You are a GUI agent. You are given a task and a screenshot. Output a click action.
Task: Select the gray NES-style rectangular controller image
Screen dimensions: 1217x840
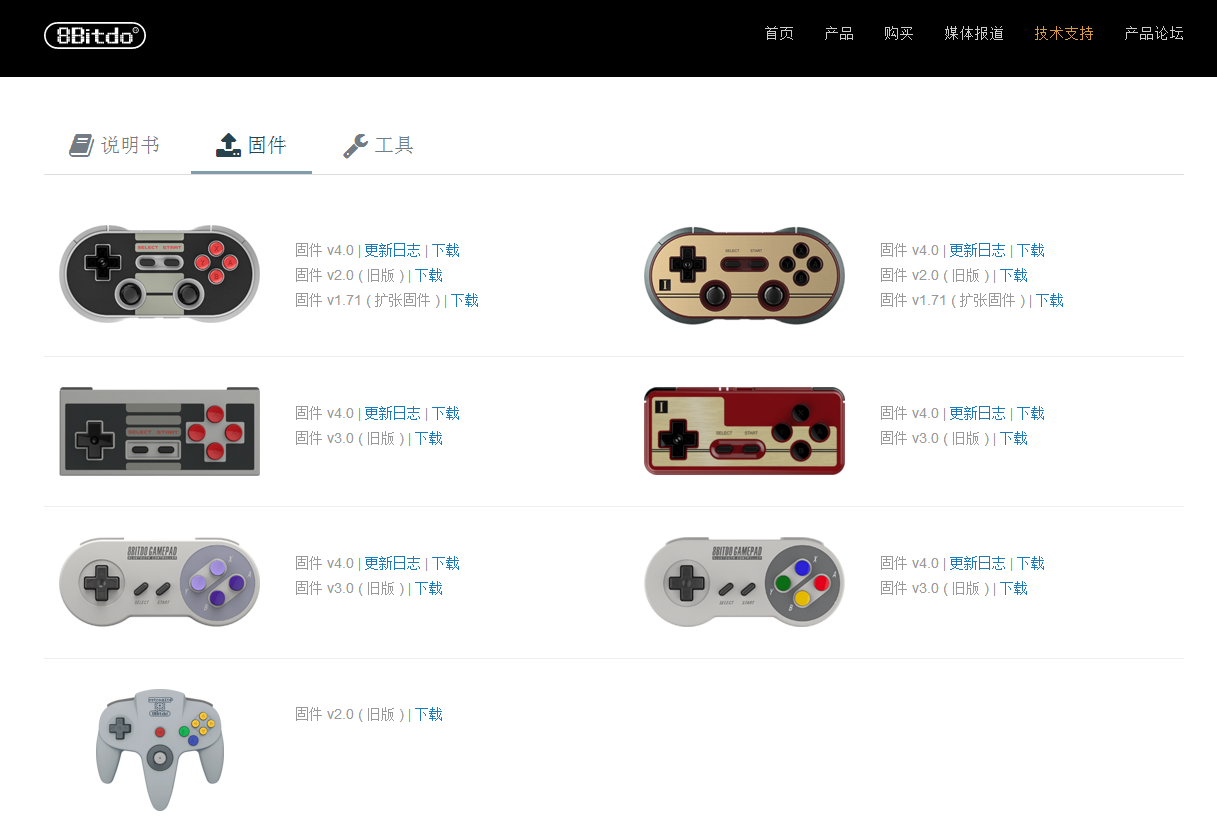[160, 431]
